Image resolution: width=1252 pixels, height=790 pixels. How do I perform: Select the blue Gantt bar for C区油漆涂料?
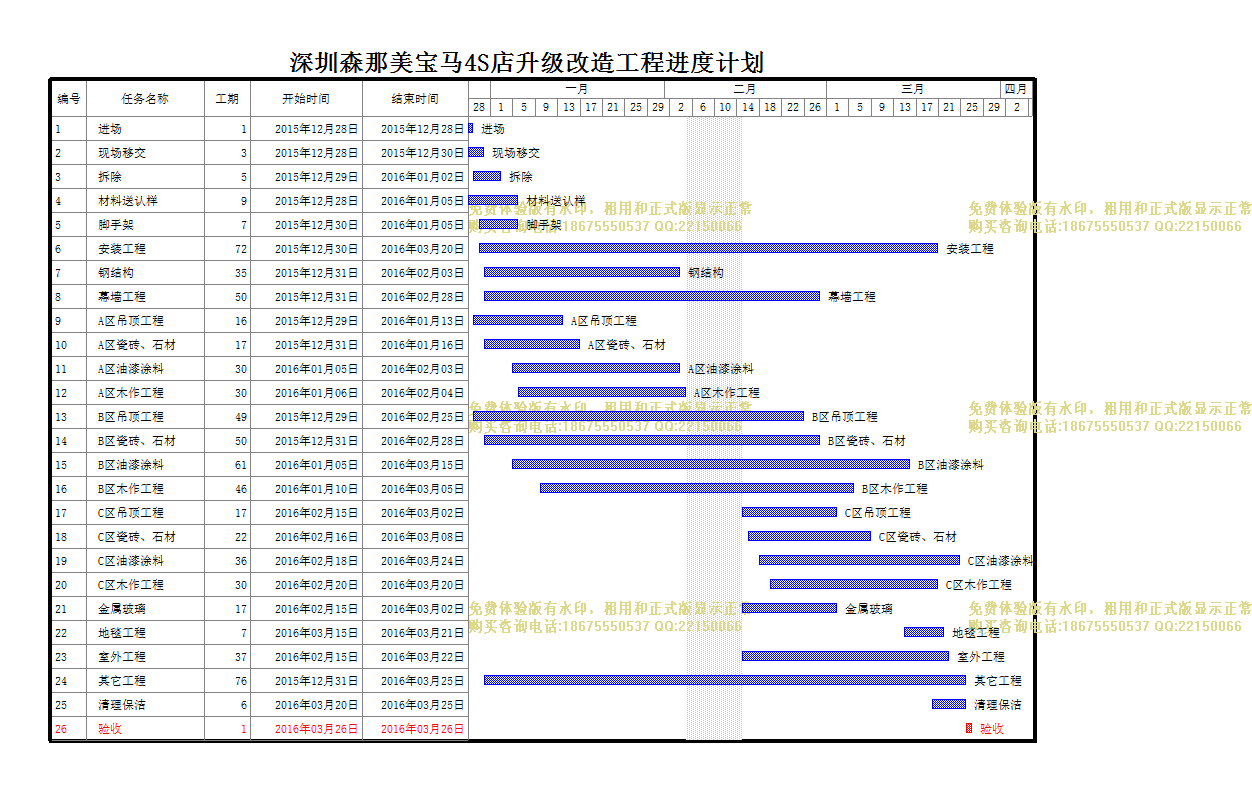pyautogui.click(x=859, y=560)
